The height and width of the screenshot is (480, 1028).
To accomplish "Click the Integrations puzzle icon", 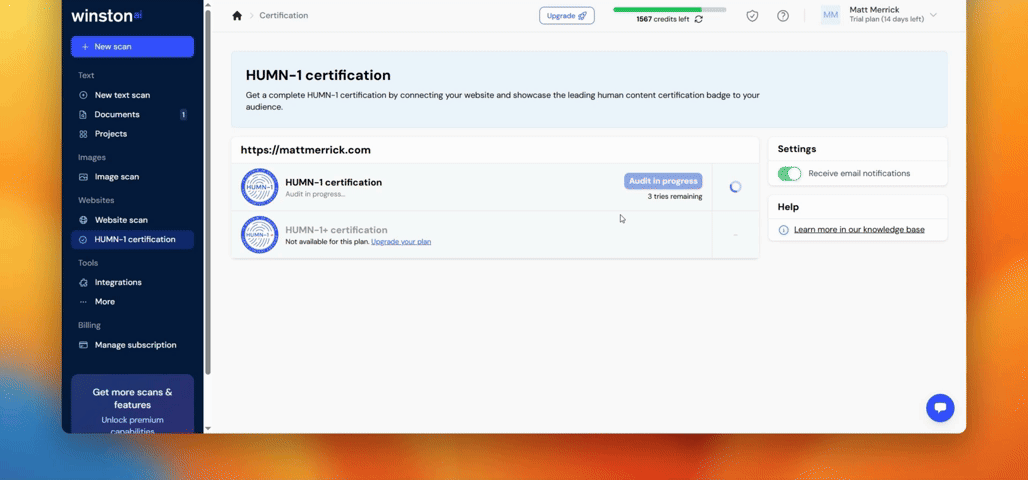I will pos(83,283).
